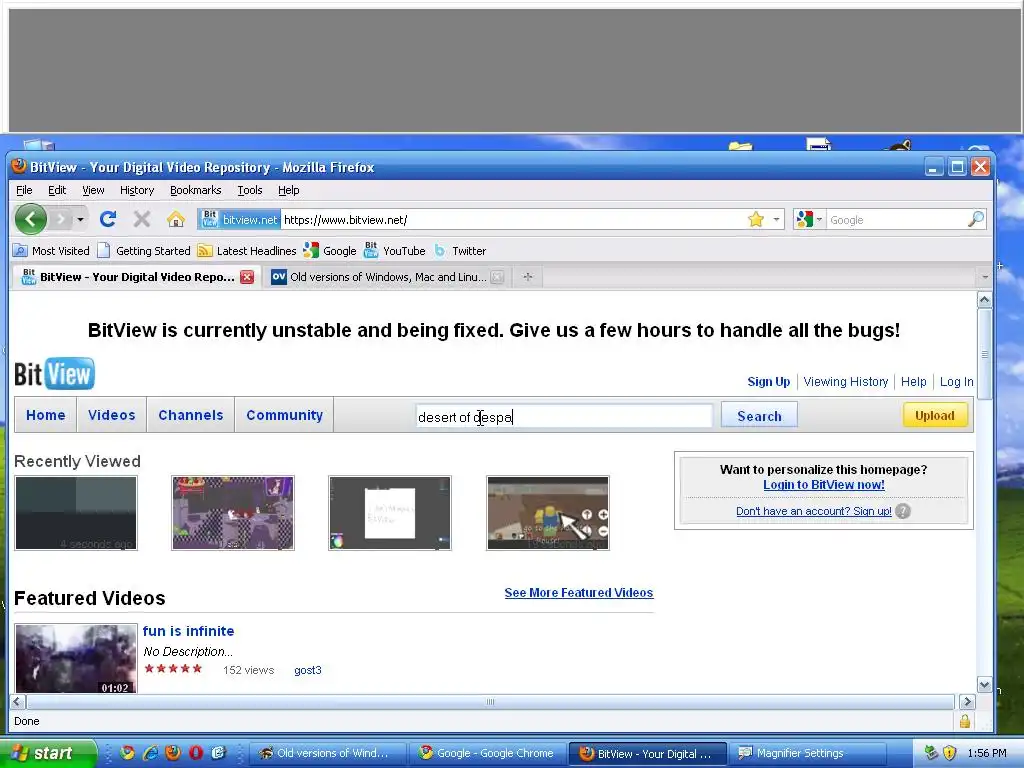Go to the BitView Videos tab
The image size is (1024, 768).
coord(112,415)
